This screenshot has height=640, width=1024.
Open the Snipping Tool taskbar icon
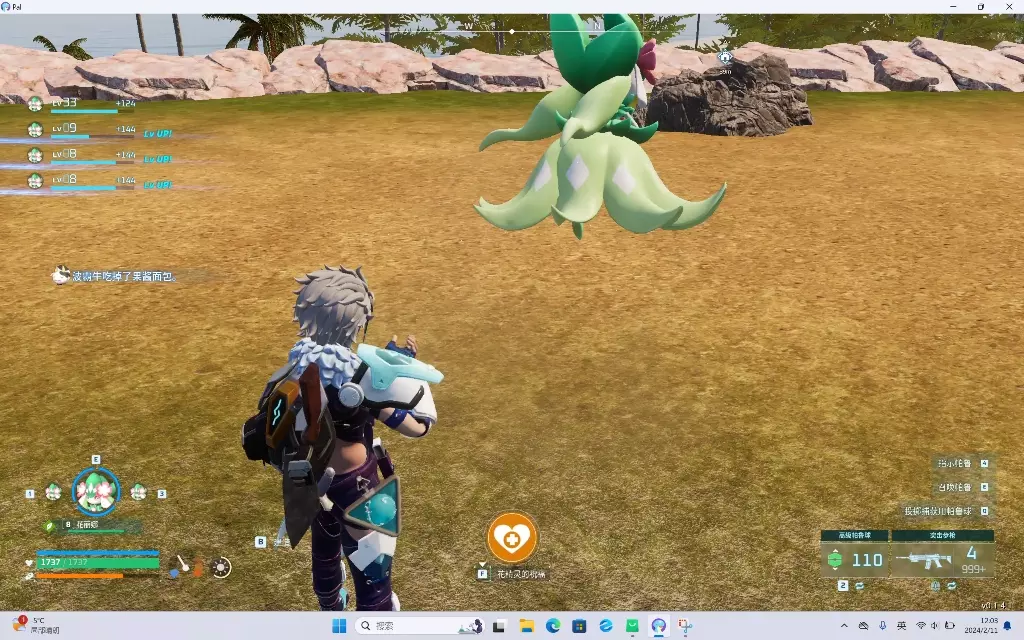(685, 626)
